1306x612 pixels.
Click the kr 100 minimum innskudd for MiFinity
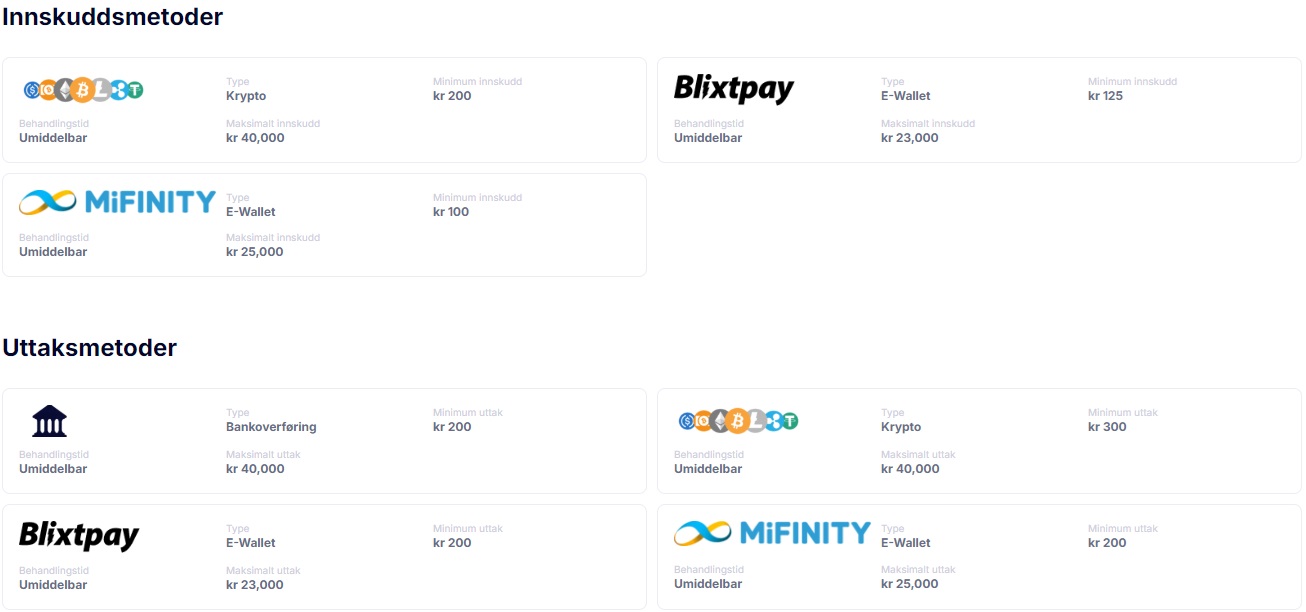[x=451, y=212]
